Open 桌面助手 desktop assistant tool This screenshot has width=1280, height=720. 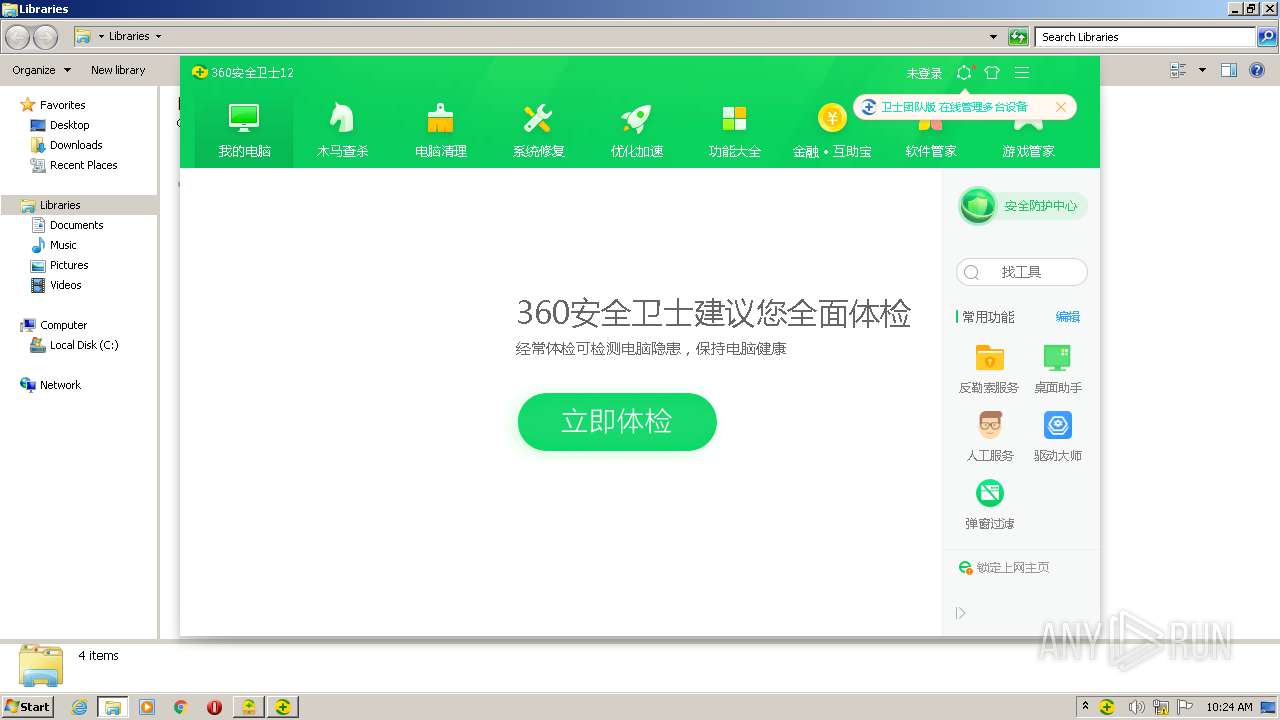[1057, 368]
